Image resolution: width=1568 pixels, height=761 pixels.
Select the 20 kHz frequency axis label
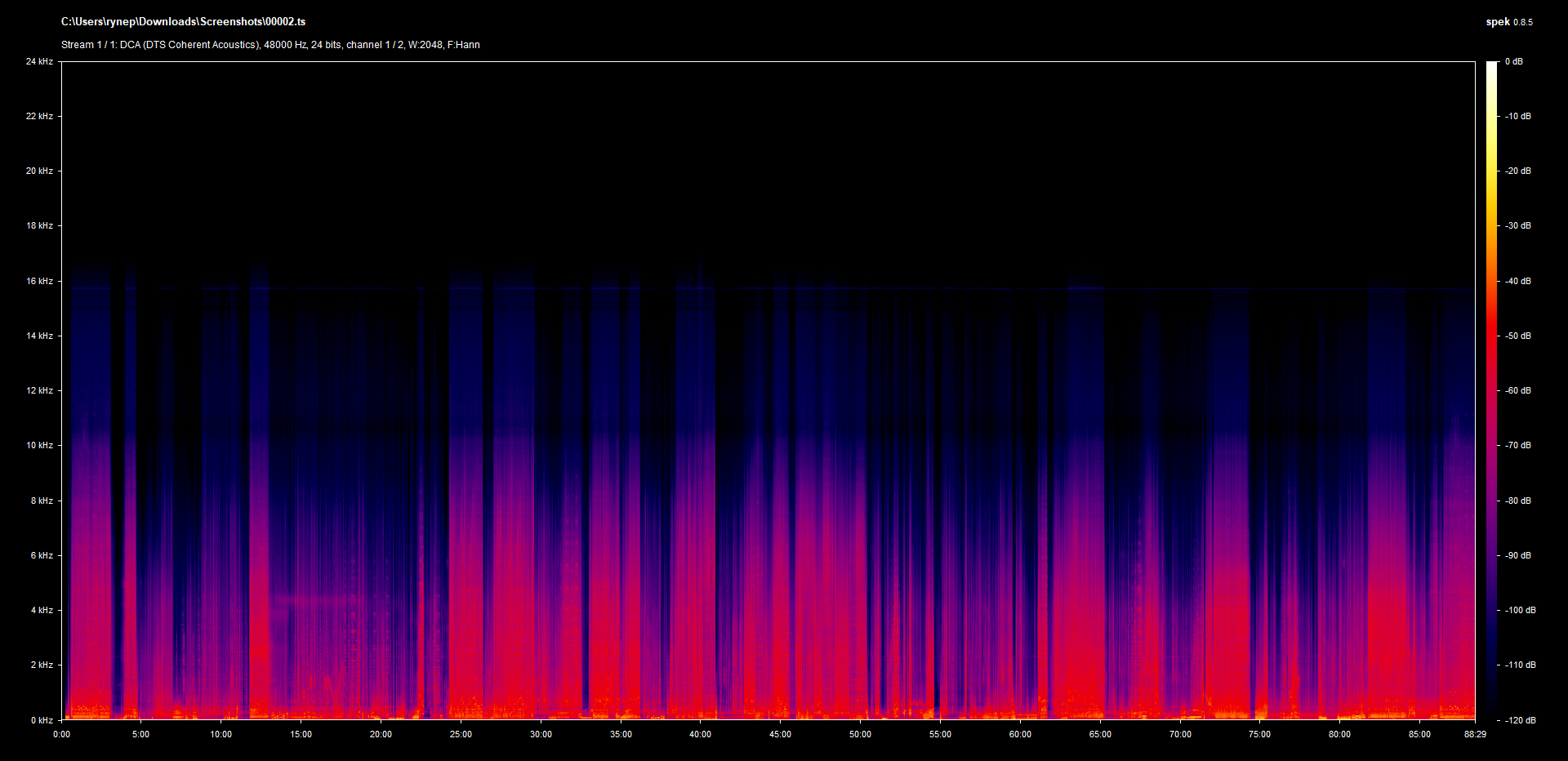point(39,171)
